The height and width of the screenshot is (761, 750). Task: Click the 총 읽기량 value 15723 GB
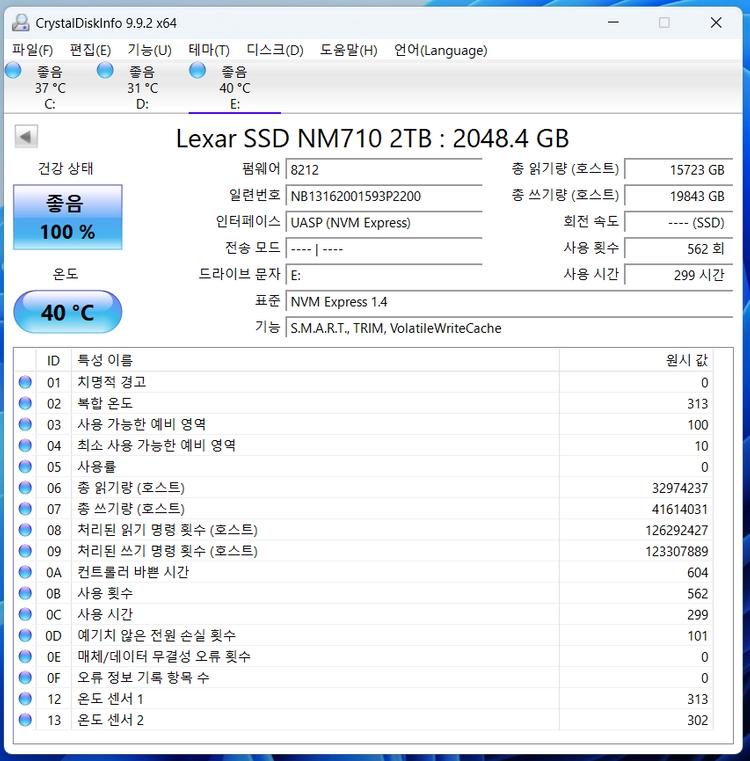coord(679,169)
